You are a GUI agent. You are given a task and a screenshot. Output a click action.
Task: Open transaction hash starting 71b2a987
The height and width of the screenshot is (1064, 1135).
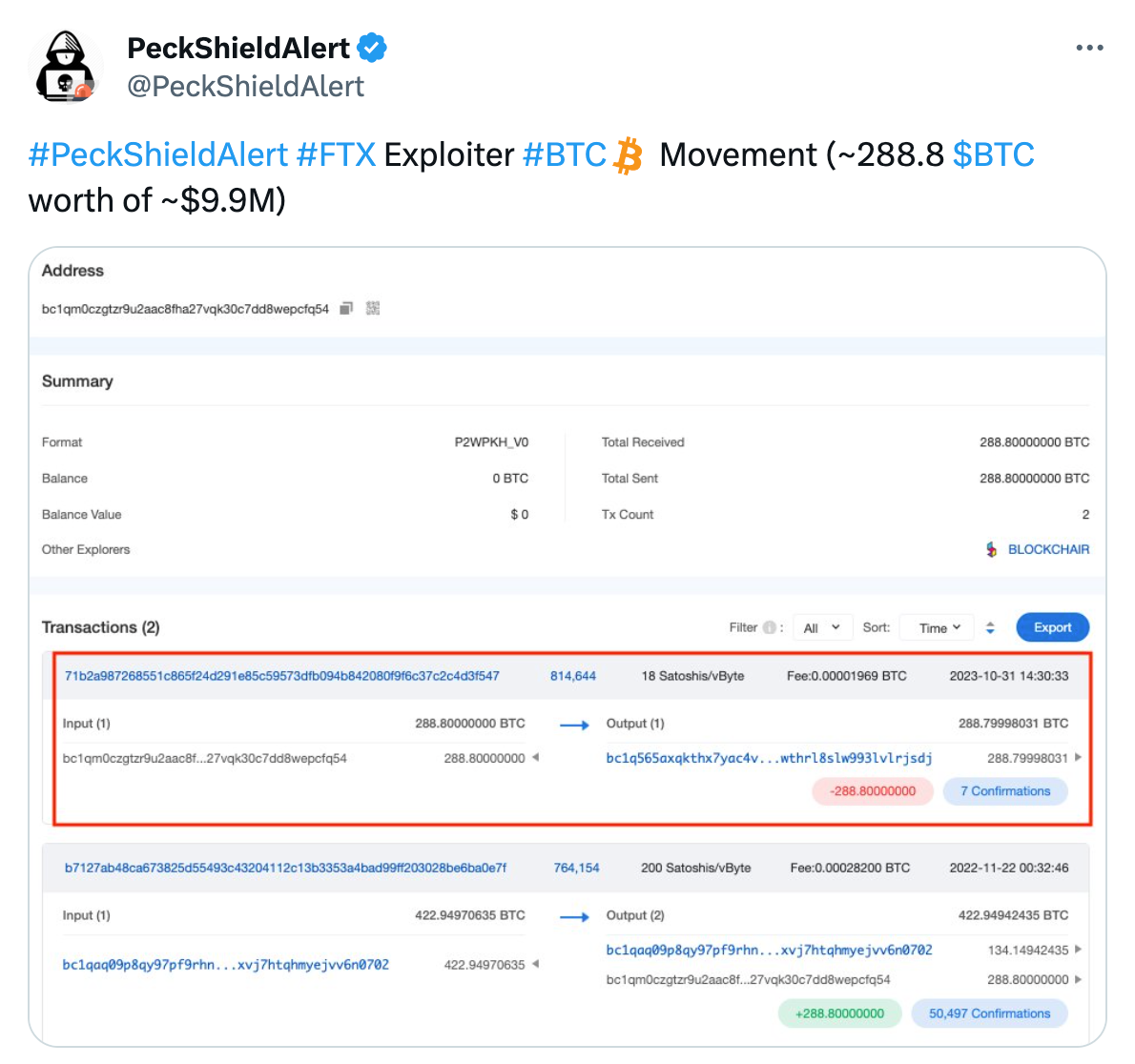tap(281, 676)
